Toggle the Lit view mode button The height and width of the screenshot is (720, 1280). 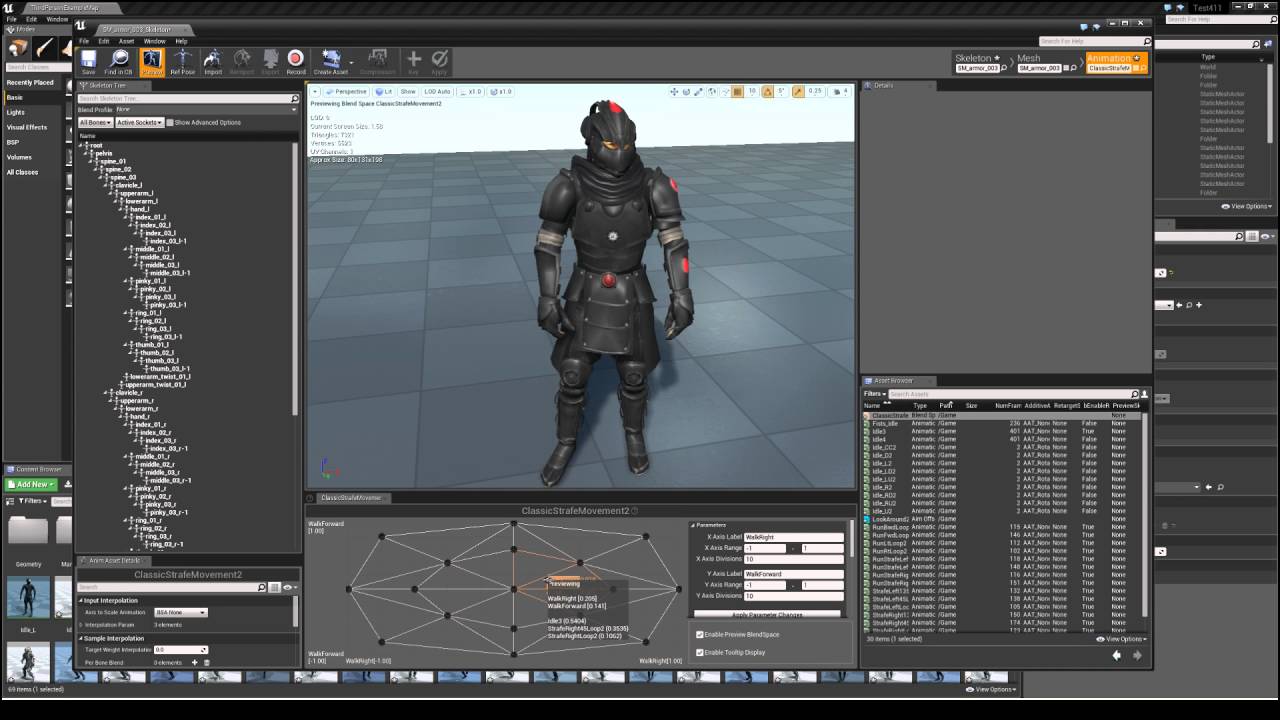coord(383,92)
